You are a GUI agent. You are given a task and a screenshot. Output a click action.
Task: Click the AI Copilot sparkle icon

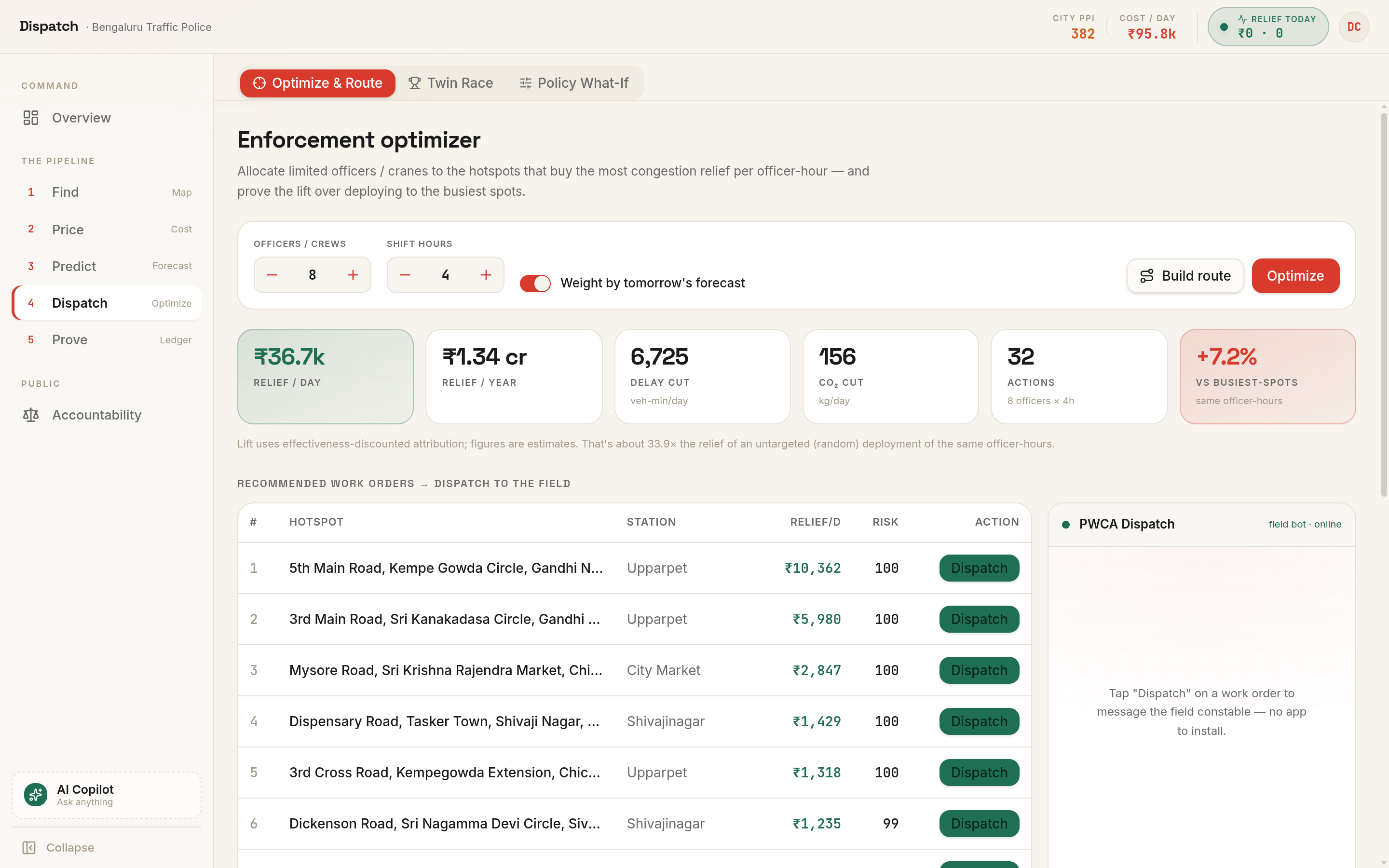click(x=36, y=795)
